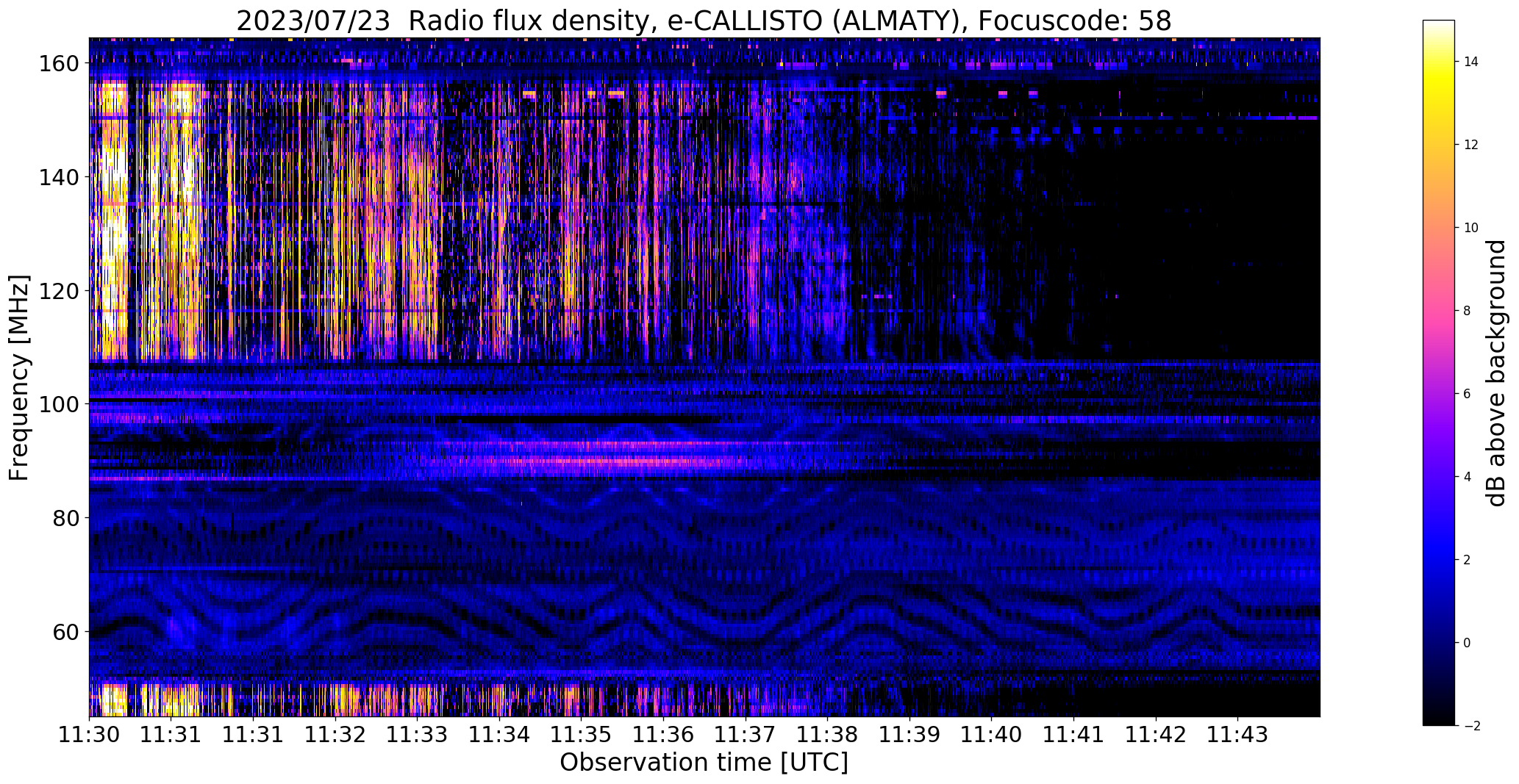Click the "11:41" time tick label

[1074, 734]
